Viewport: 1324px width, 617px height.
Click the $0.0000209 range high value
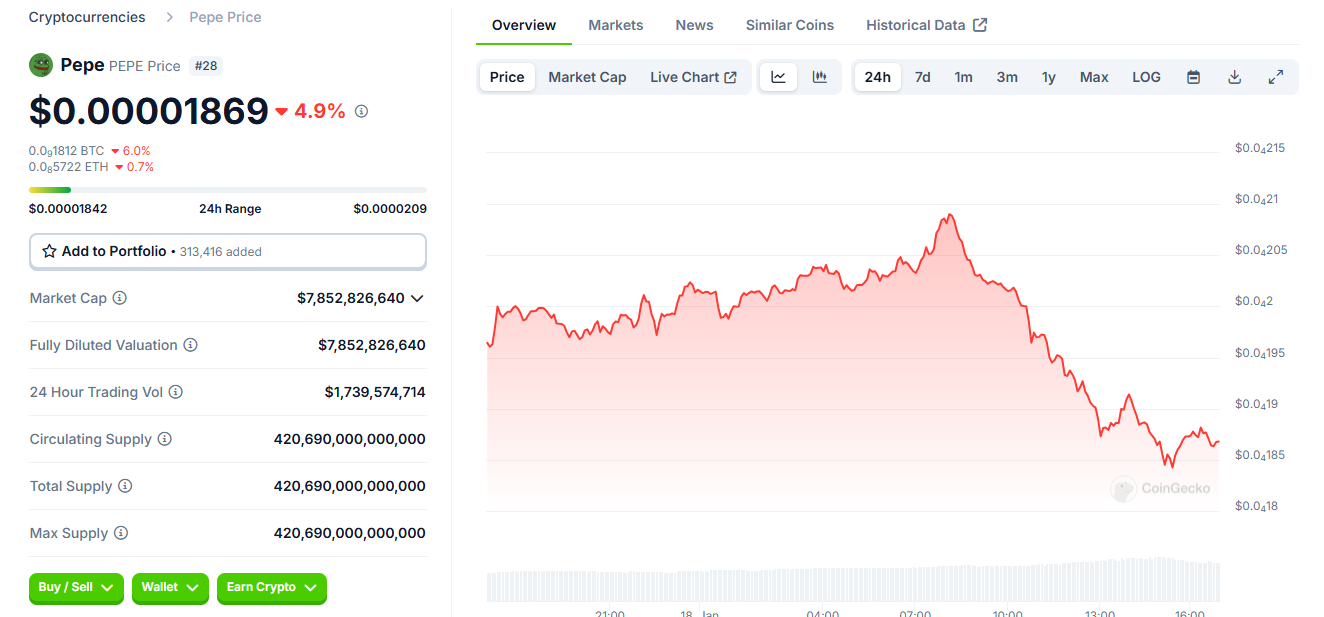pyautogui.click(x=390, y=209)
